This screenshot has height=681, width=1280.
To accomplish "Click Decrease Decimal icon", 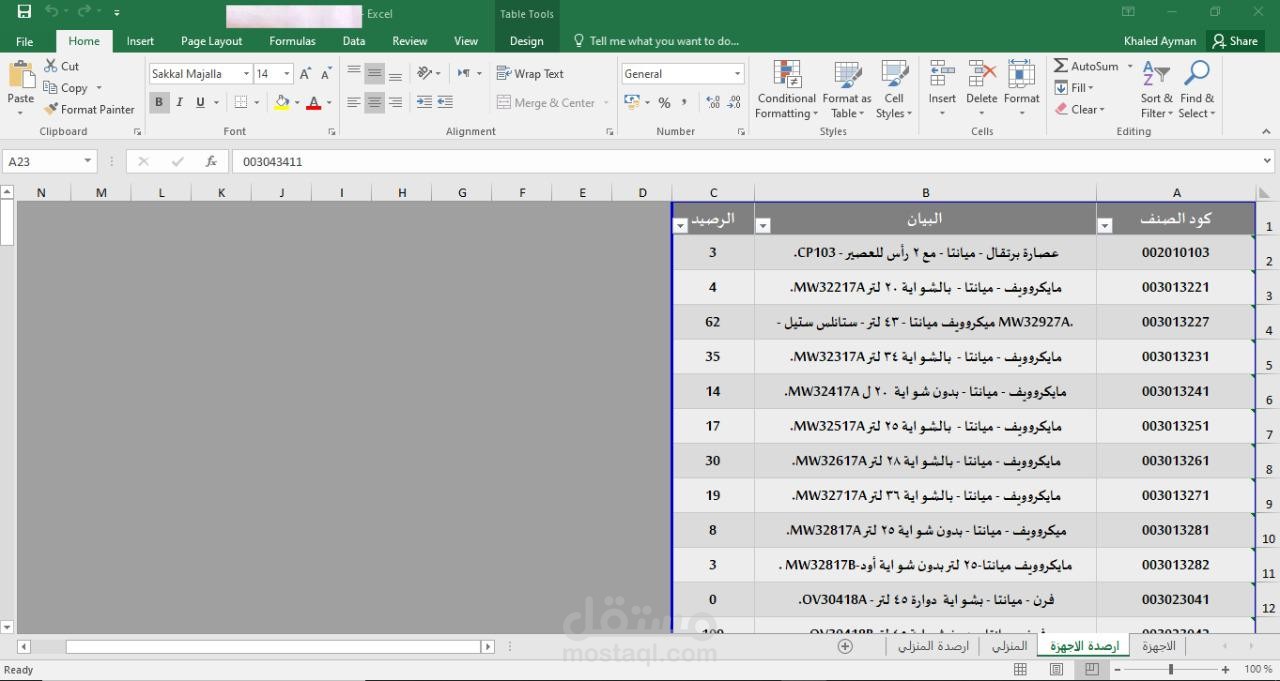I will tap(734, 103).
